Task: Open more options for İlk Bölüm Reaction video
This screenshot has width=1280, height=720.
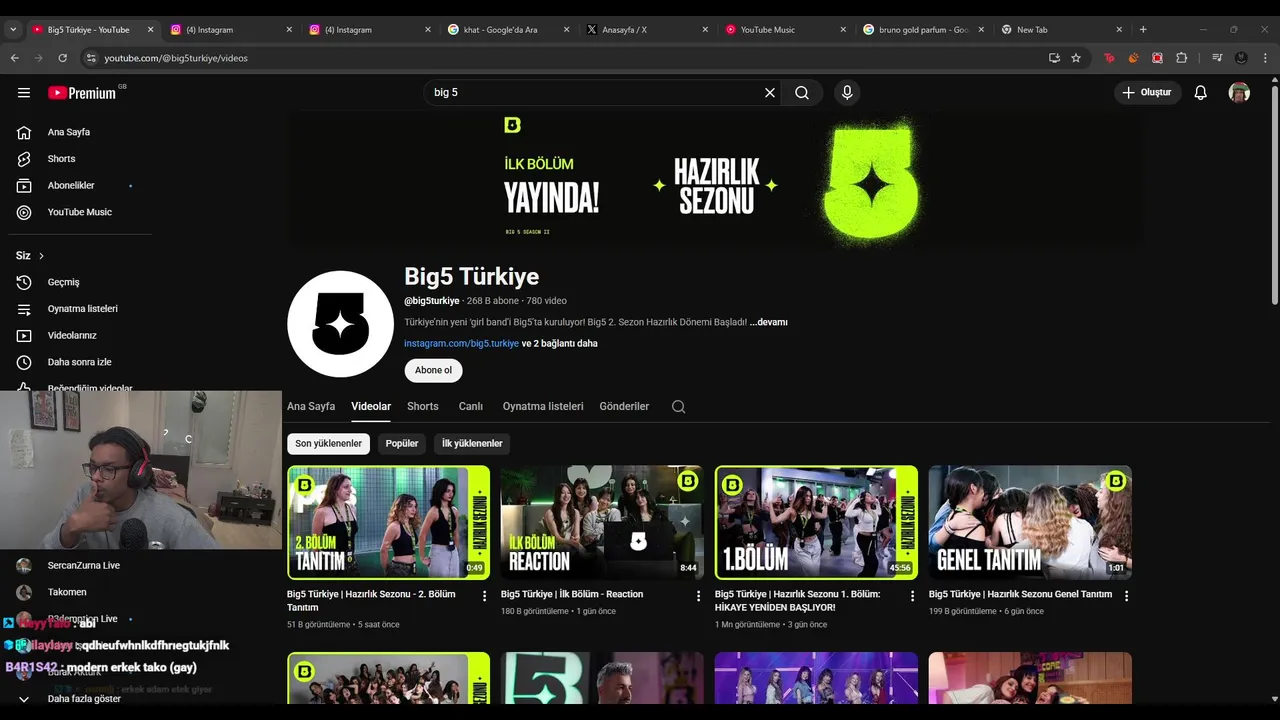Action: pos(699,596)
